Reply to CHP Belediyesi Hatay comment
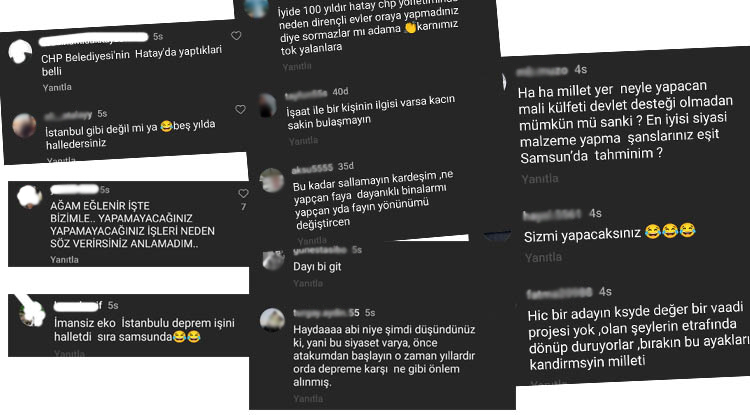This screenshot has width=750, height=415. pyautogui.click(x=57, y=87)
